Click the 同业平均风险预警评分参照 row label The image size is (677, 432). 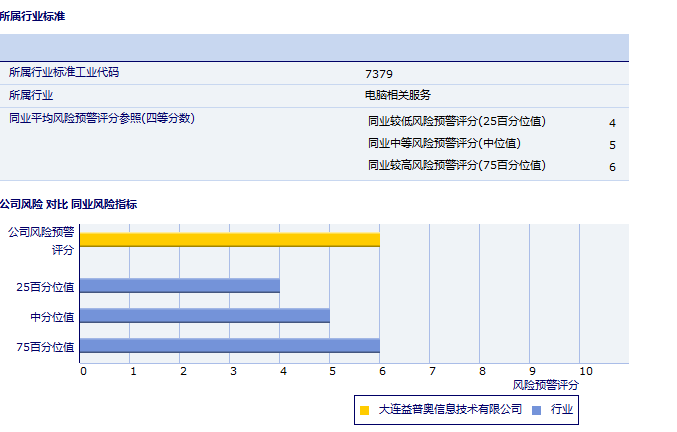101,119
